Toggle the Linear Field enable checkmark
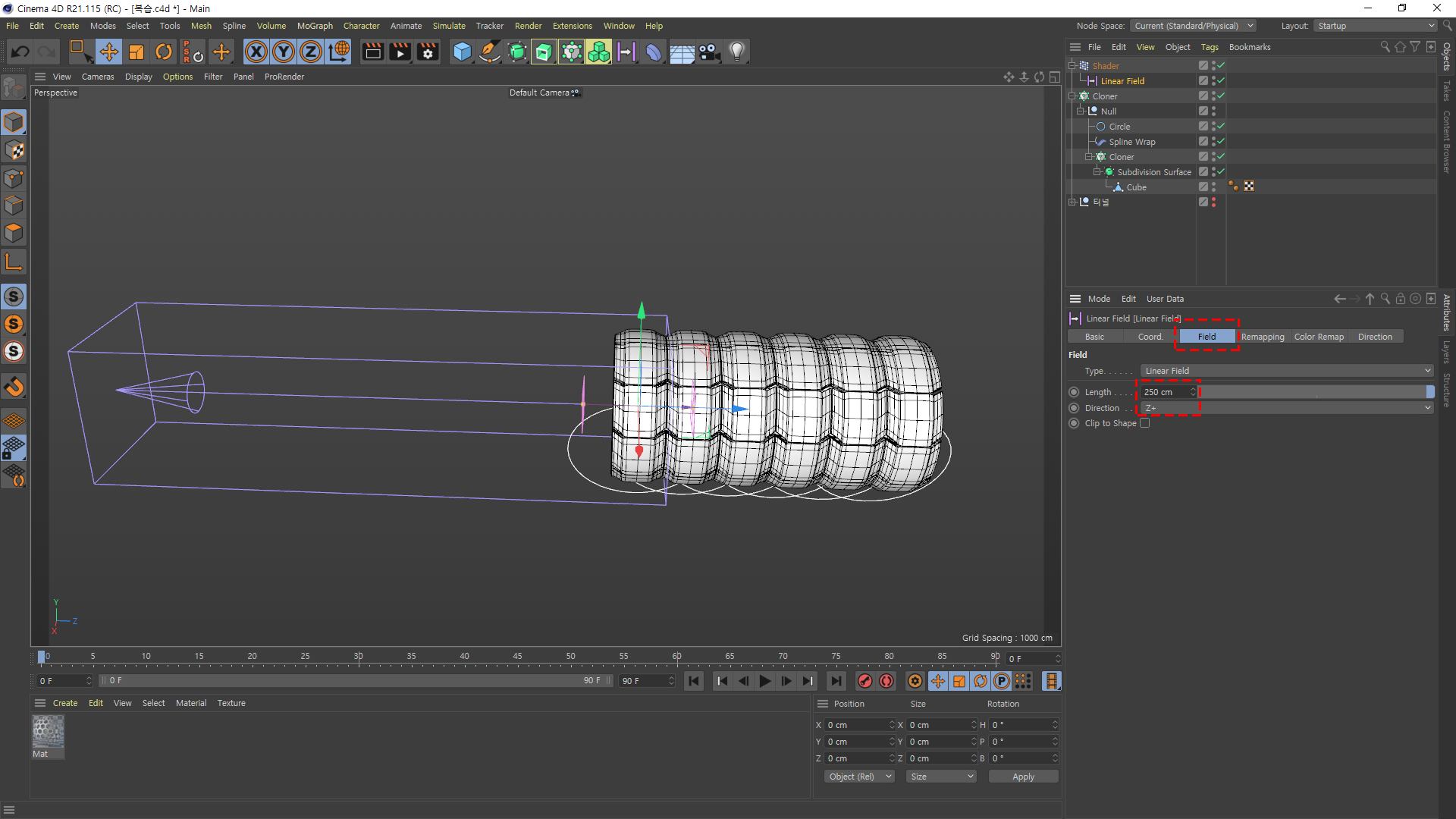This screenshot has width=1456, height=819. point(1221,80)
